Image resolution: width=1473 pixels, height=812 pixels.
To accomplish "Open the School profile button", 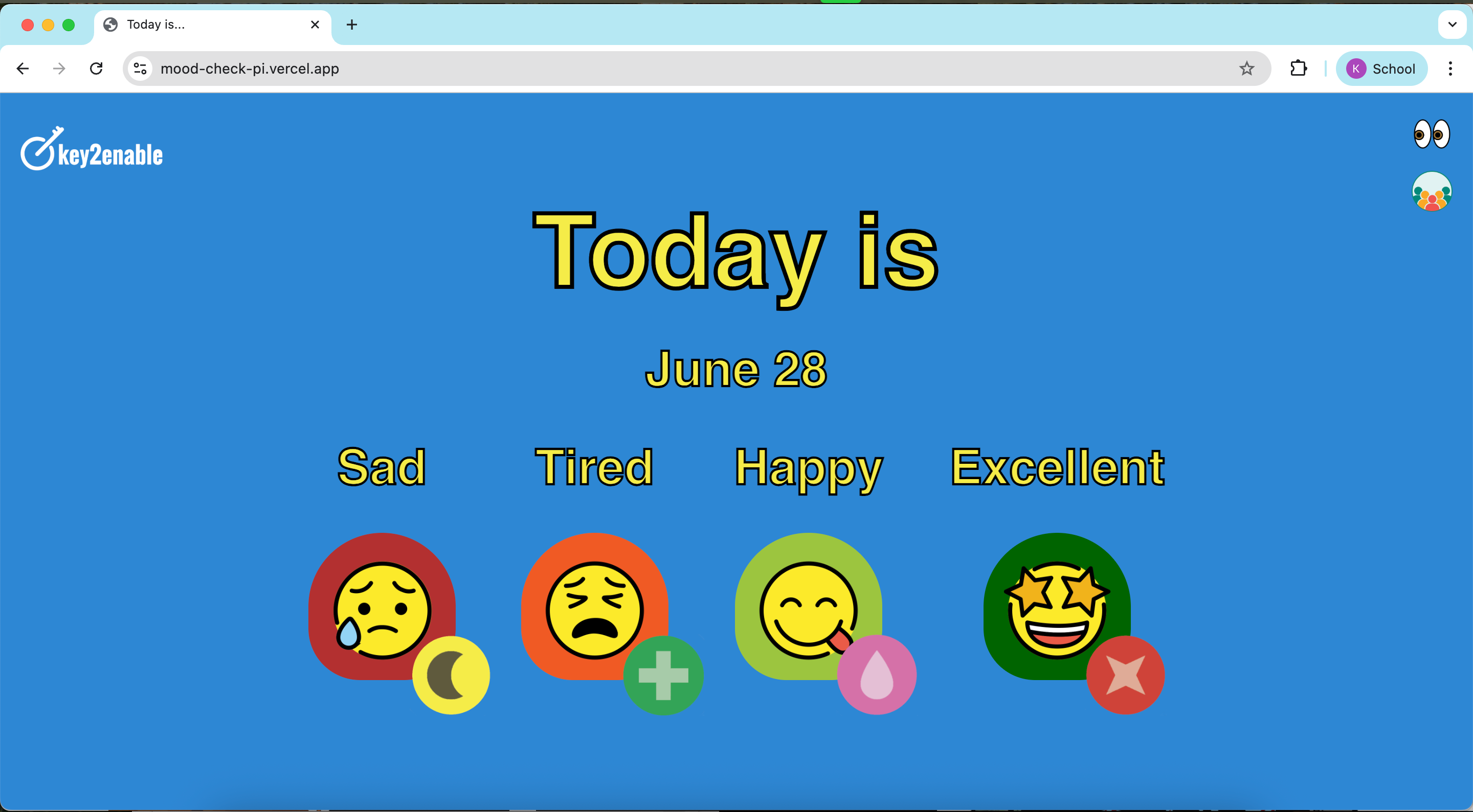I will pyautogui.click(x=1381, y=69).
